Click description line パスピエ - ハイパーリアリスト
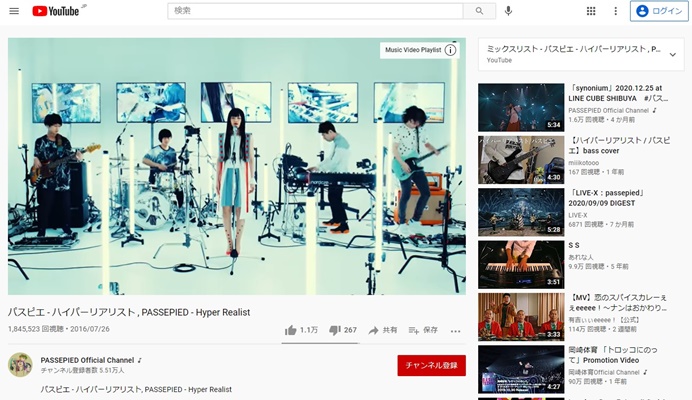The image size is (692, 400). coord(136,389)
